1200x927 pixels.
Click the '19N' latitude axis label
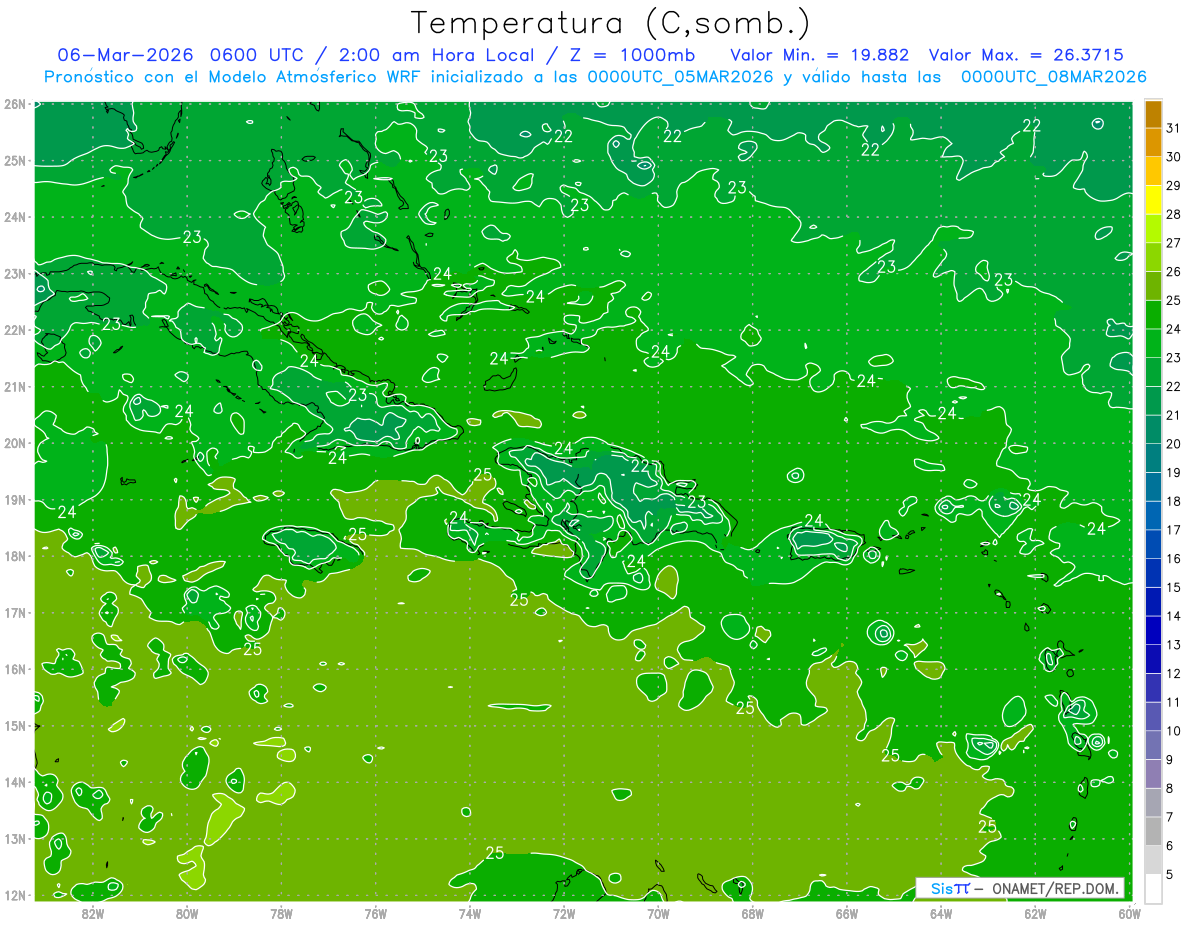click(14, 499)
